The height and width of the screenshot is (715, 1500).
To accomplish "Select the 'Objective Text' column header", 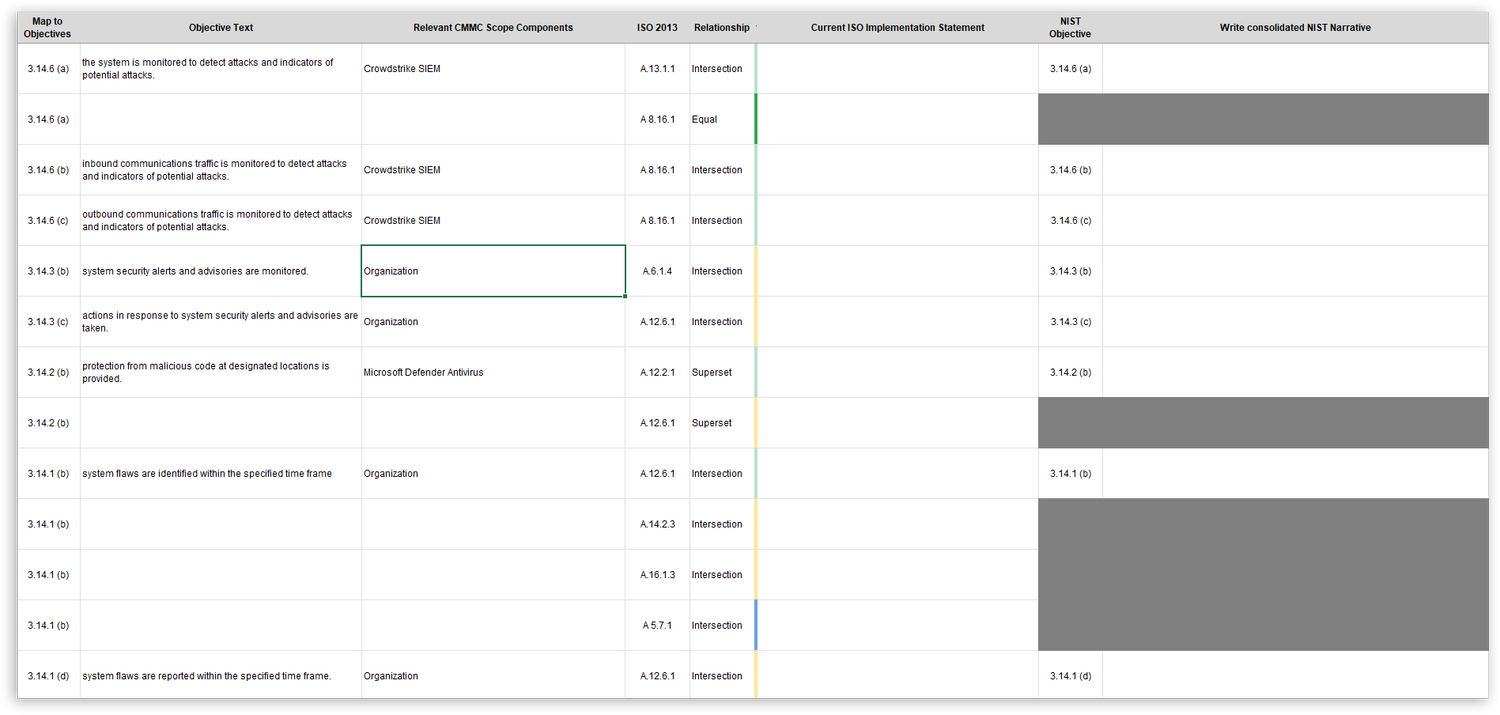I will 221,28.
